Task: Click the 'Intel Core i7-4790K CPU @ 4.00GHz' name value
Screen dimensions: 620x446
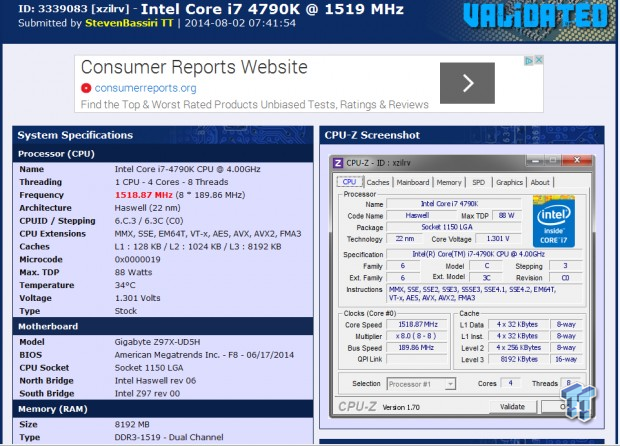Action: click(187, 169)
